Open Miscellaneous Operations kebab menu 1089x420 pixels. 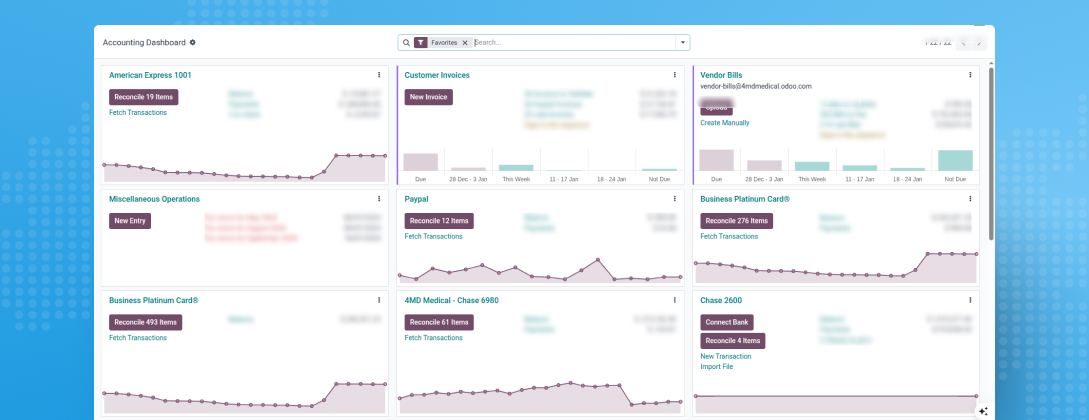coord(379,199)
